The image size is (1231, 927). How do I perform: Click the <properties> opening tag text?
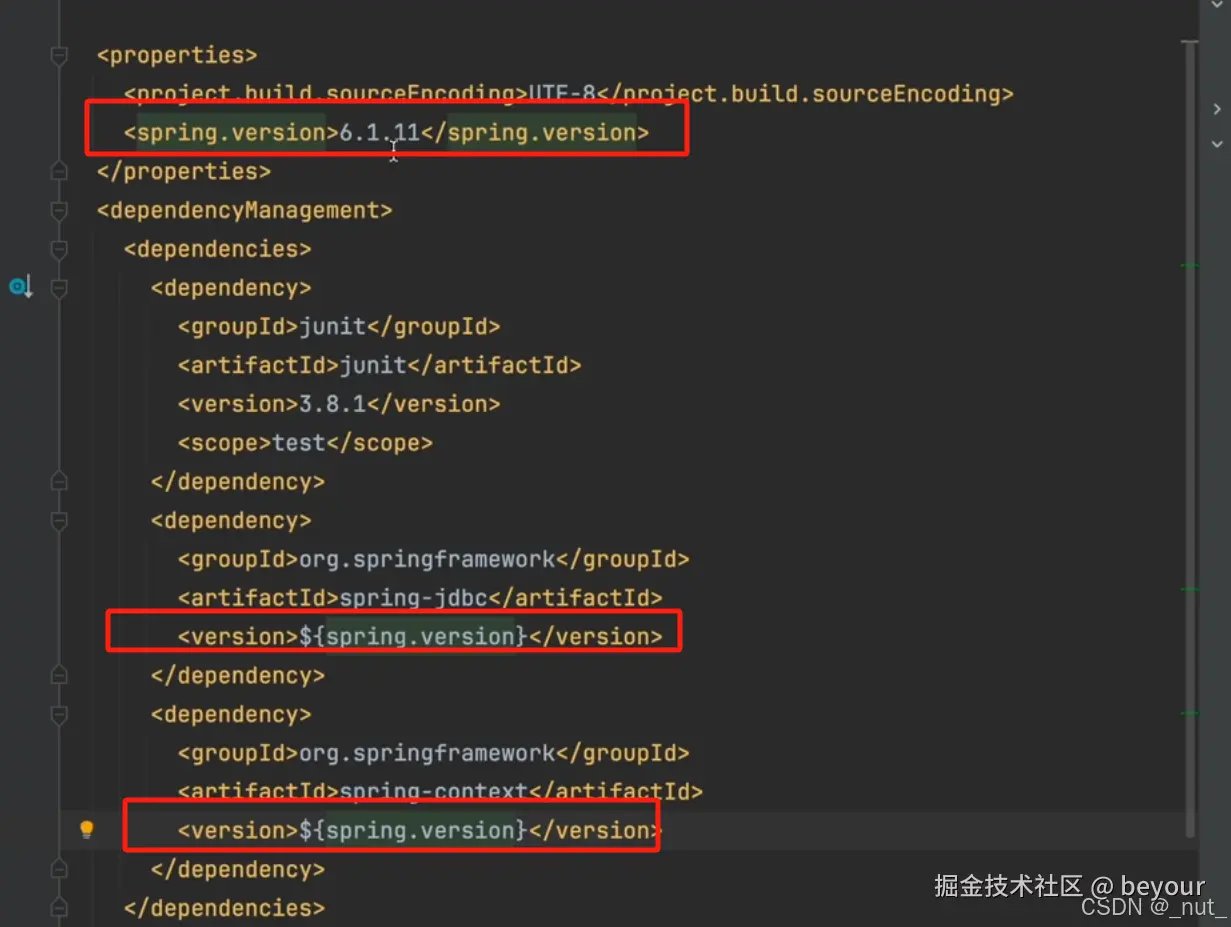[177, 55]
